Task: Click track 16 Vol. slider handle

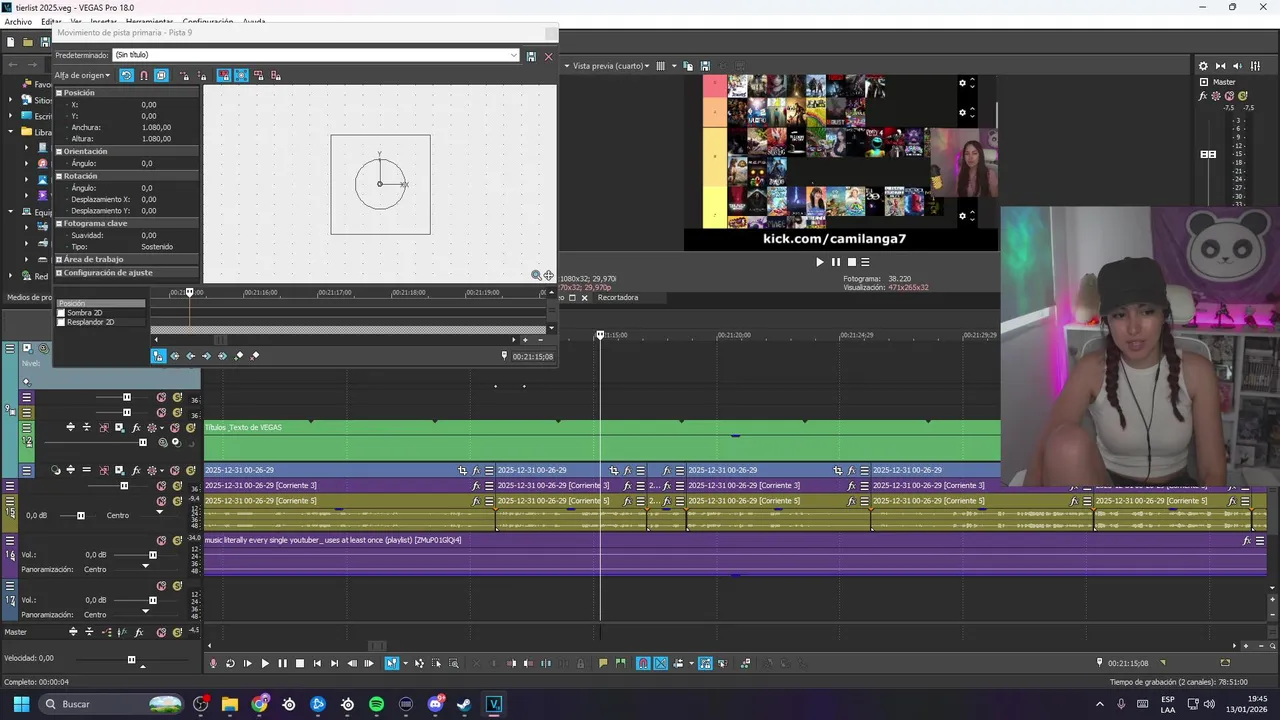Action: click(x=153, y=555)
